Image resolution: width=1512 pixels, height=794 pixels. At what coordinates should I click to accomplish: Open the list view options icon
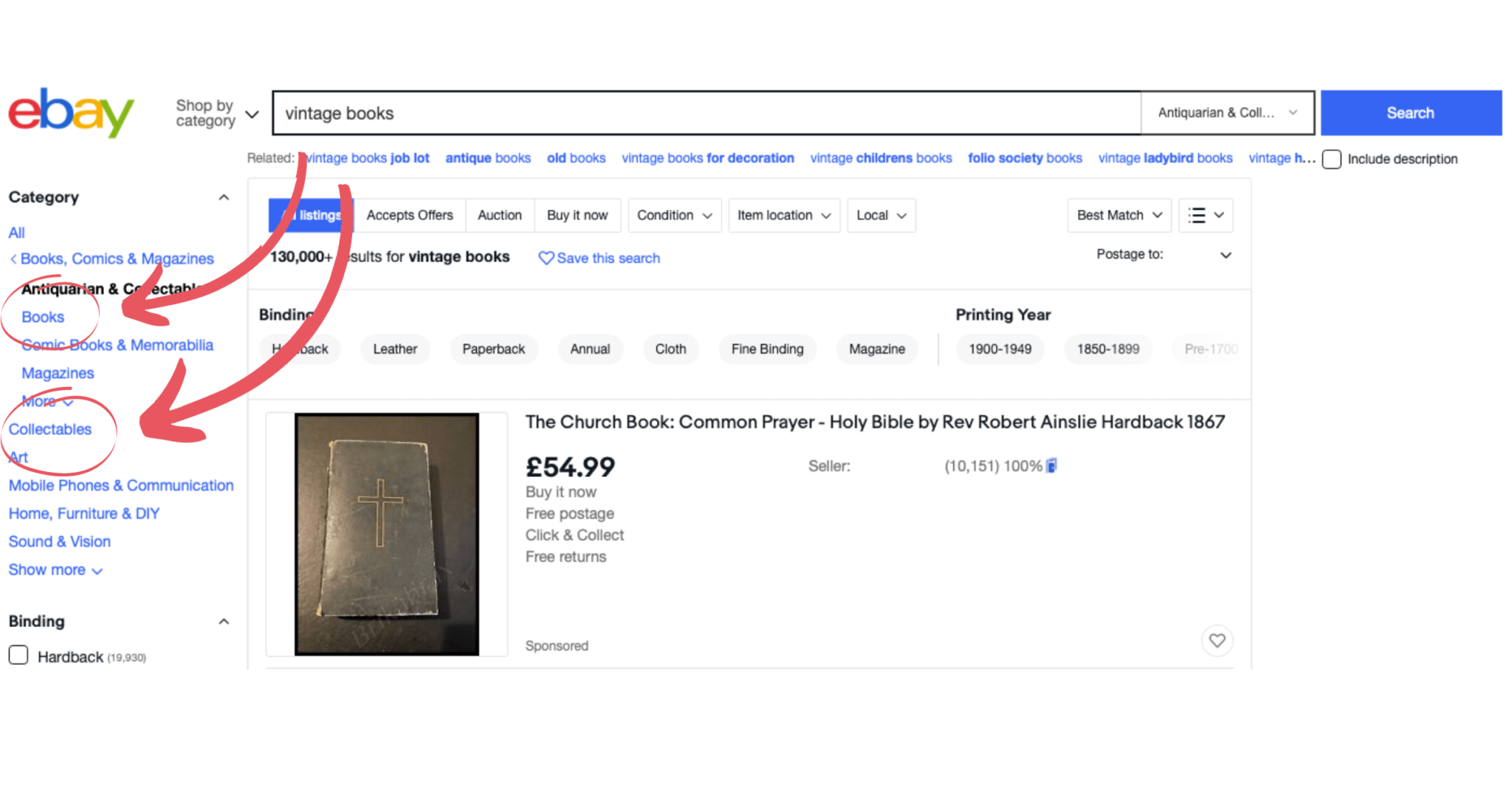tap(1206, 215)
